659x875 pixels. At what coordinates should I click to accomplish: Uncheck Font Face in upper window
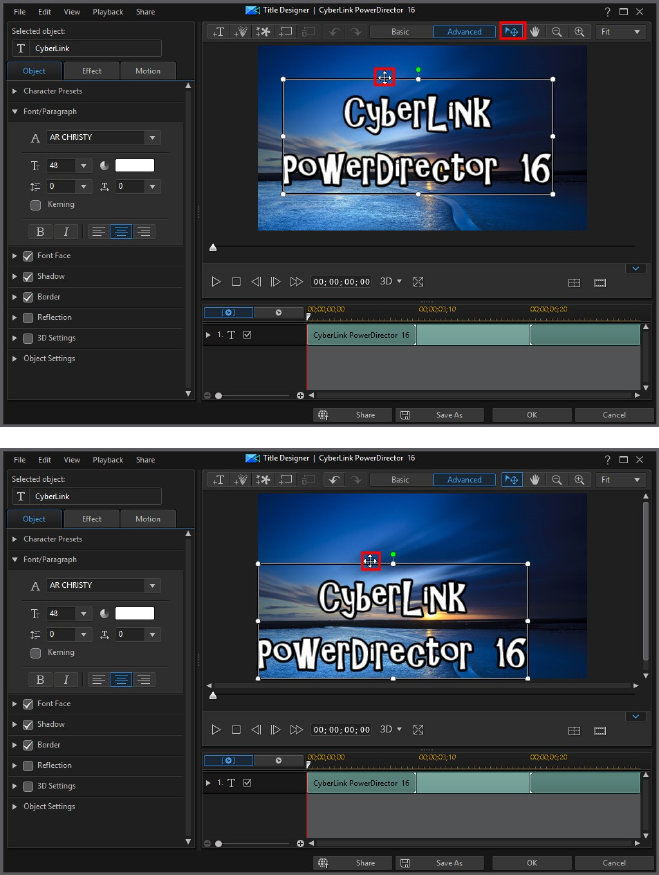pyautogui.click(x=28, y=256)
